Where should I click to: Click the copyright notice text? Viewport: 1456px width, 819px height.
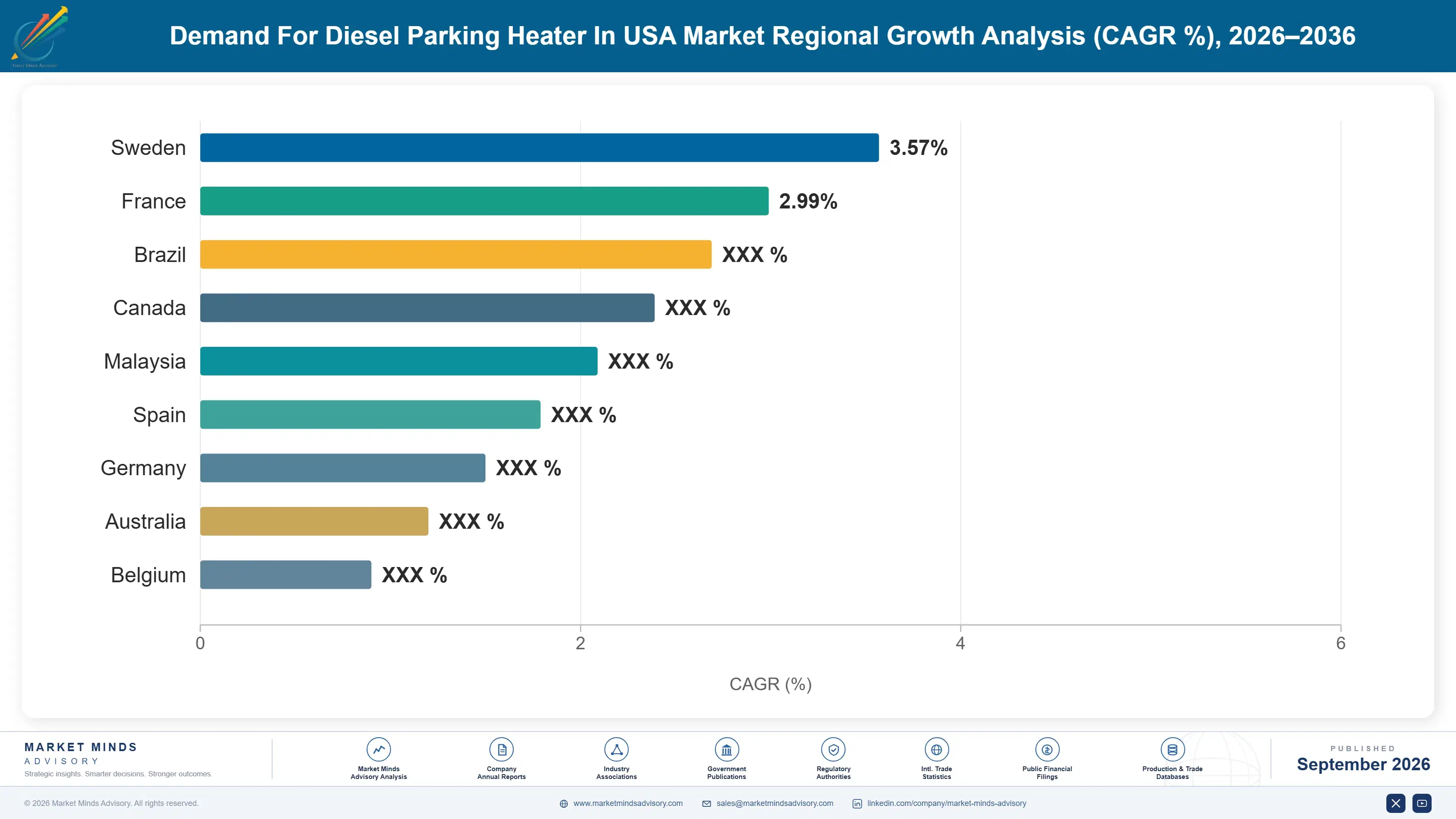click(x=111, y=803)
